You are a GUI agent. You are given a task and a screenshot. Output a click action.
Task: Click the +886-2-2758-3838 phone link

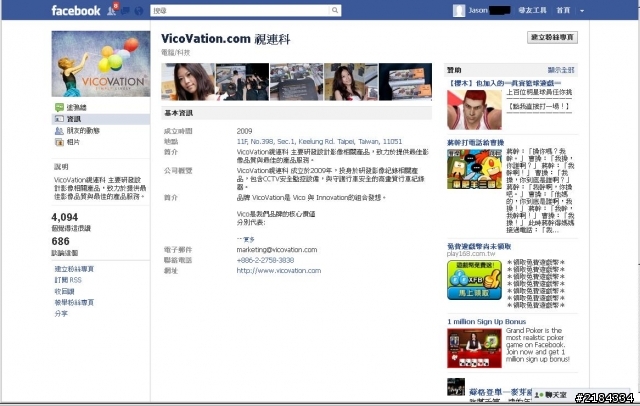265,260
